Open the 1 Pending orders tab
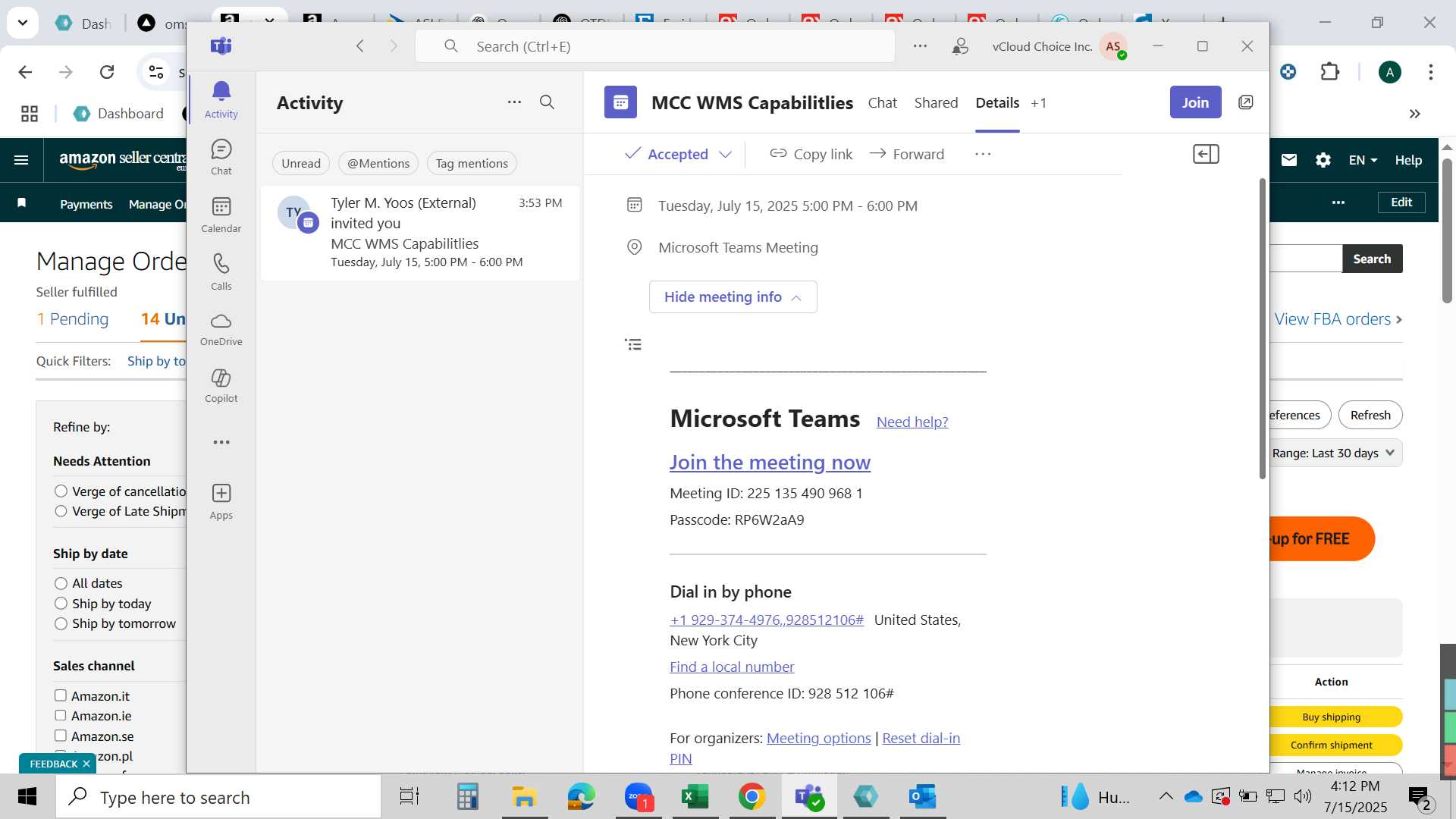1456x819 pixels. point(73,319)
